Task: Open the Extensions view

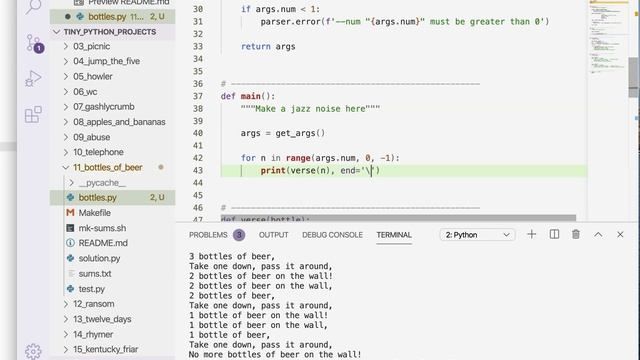Action: pyautogui.click(x=33, y=114)
